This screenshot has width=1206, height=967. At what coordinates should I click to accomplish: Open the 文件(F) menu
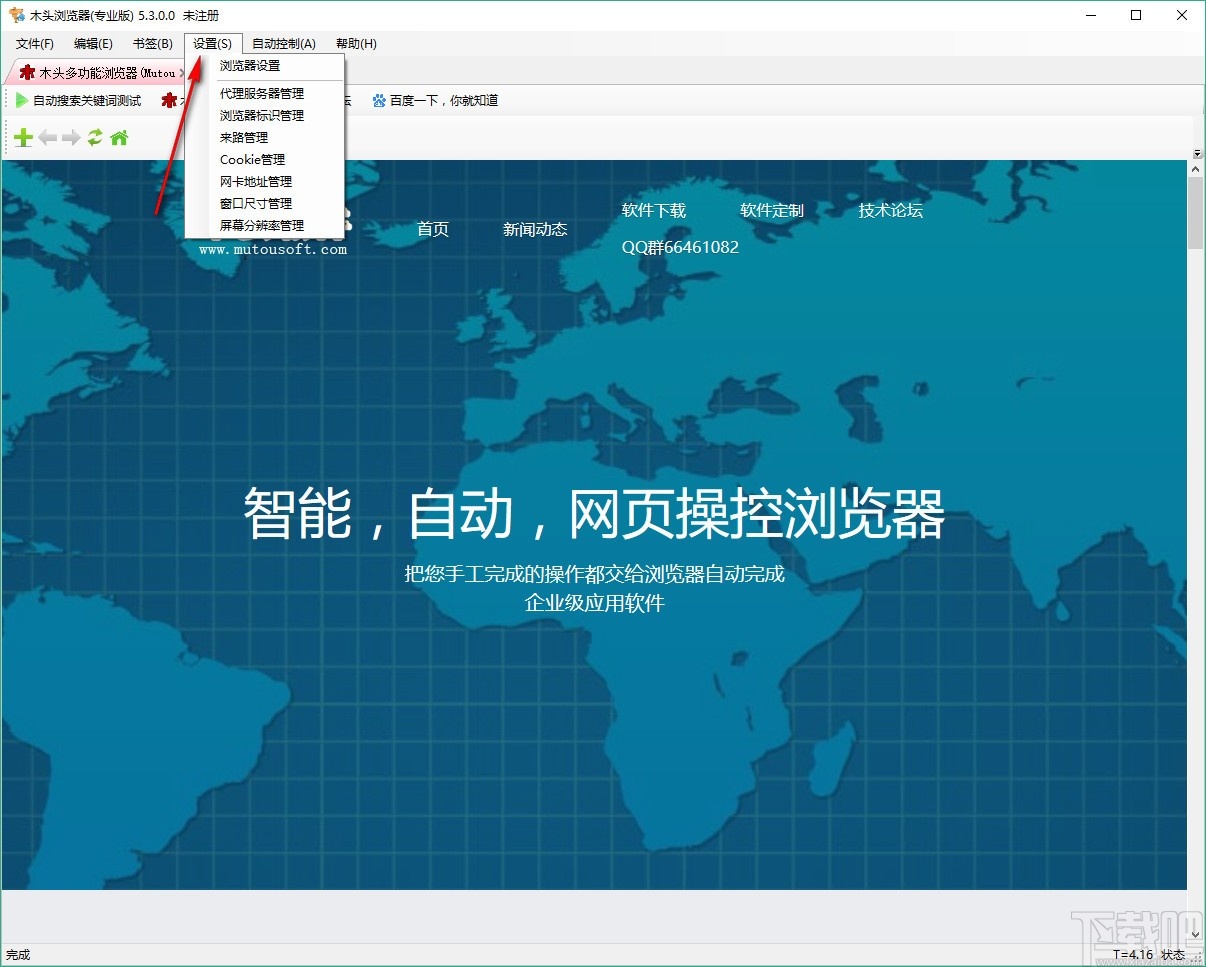(35, 44)
